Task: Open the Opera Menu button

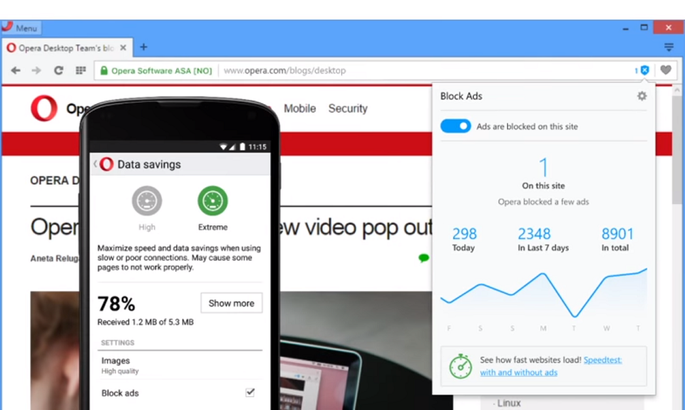Action: pos(21,28)
